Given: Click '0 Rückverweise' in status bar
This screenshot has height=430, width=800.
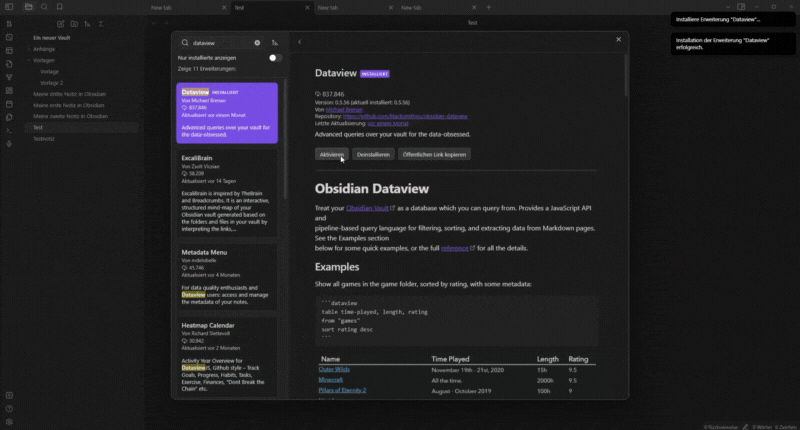Looking at the screenshot, I should tap(720, 427).
